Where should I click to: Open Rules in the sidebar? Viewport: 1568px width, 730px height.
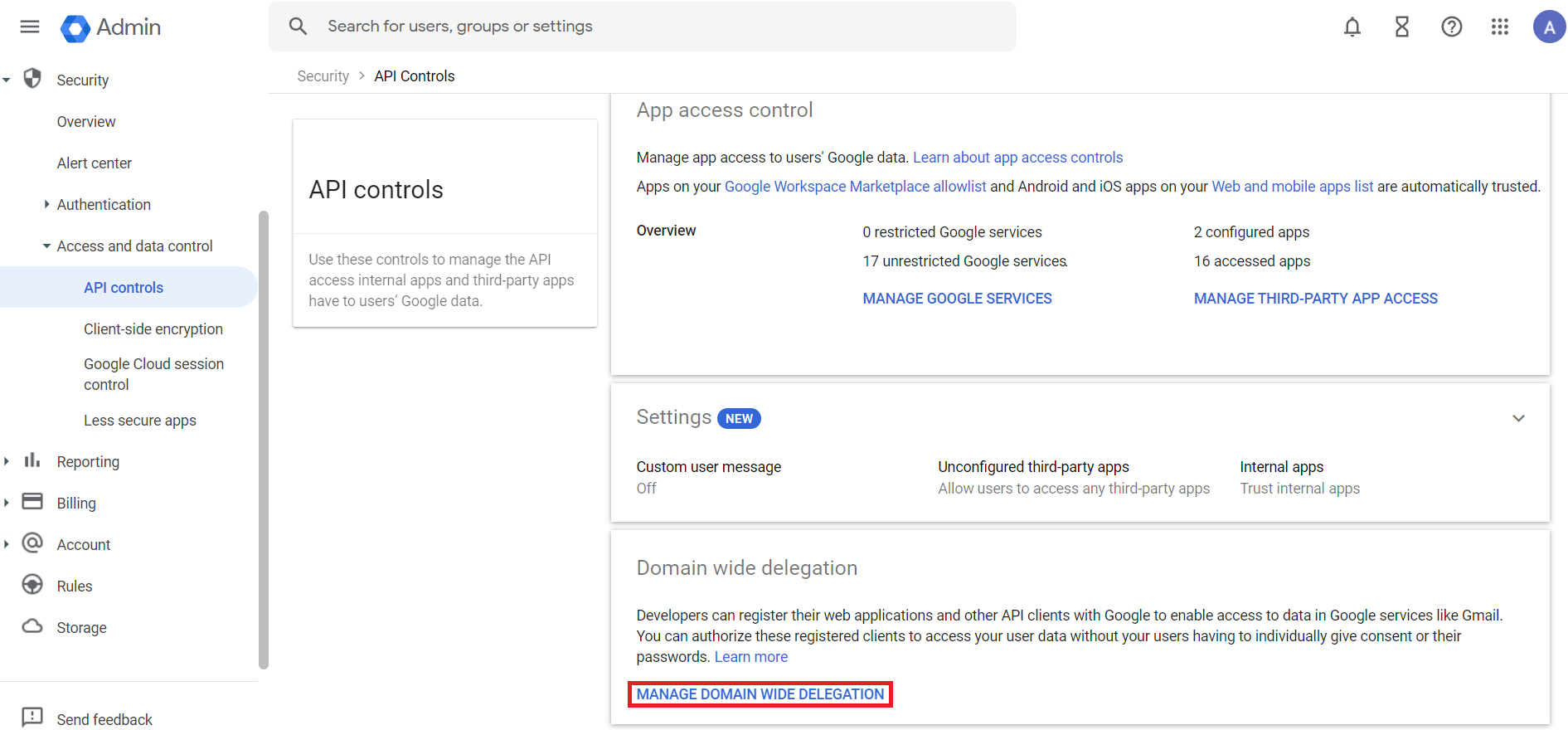[x=75, y=586]
